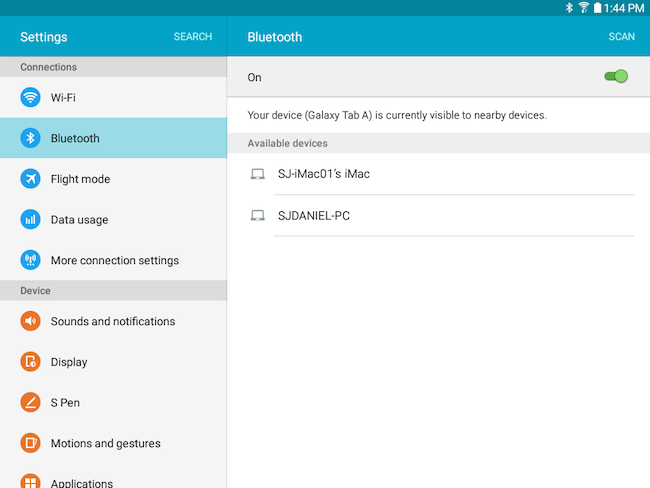The image size is (650, 488).
Task: Select Flight mode in sidebar
Action: pos(113,179)
